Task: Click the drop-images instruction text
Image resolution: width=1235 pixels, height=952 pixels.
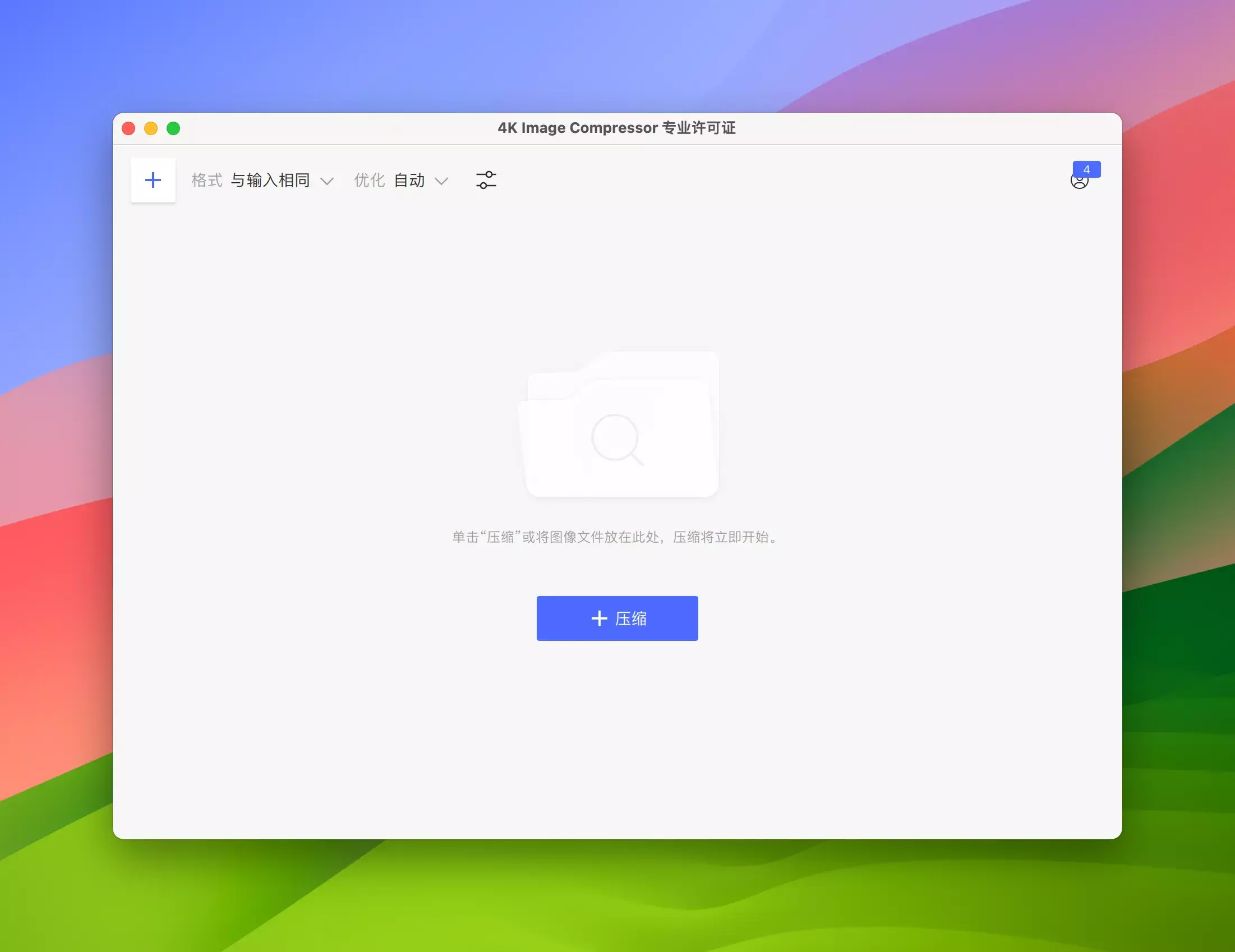Action: pos(616,537)
